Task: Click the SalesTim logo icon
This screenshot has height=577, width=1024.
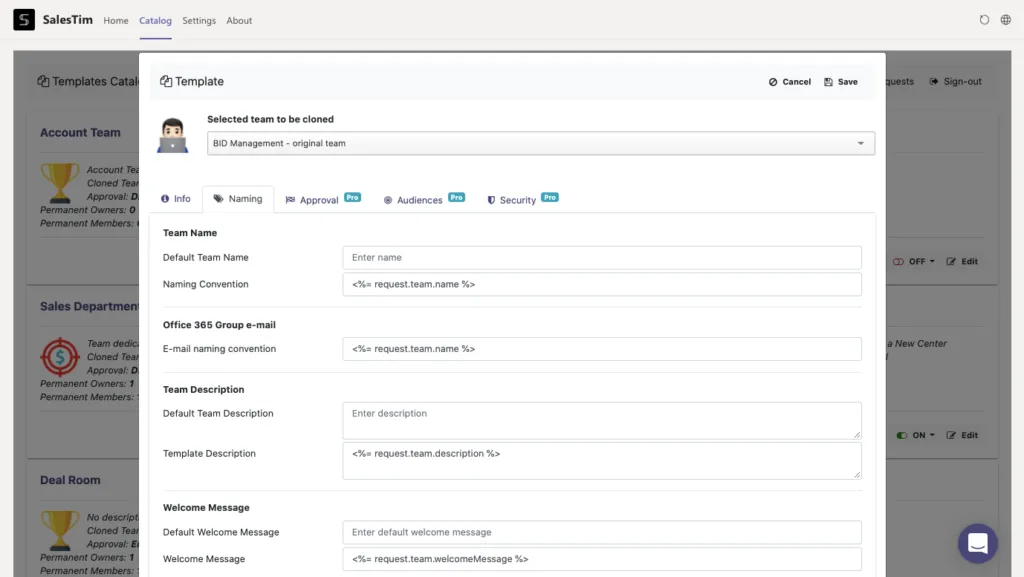Action: [24, 20]
